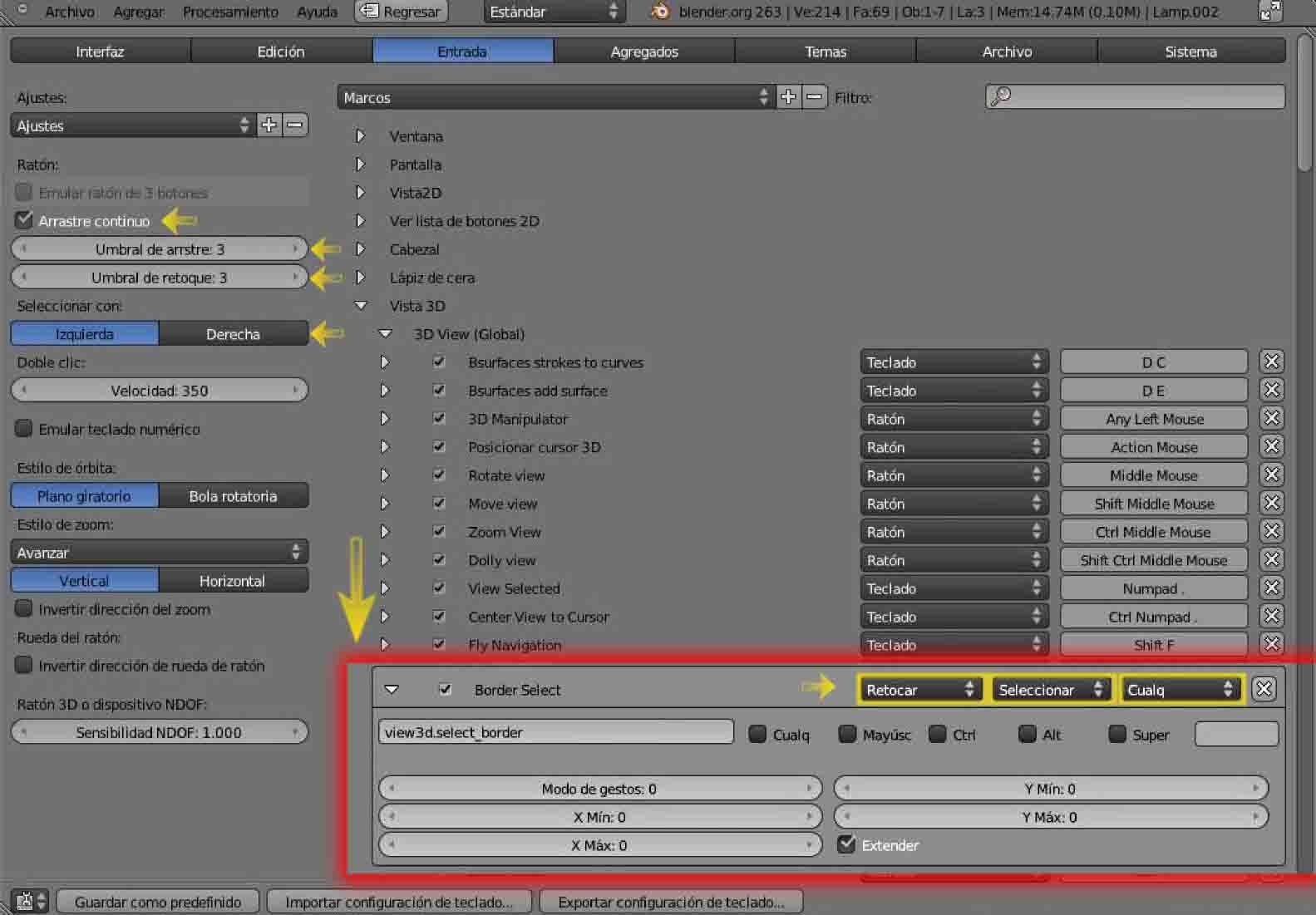Viewport: 1316px width, 915px height.
Task: Click Guardar como predefinido button
Action: [158, 902]
